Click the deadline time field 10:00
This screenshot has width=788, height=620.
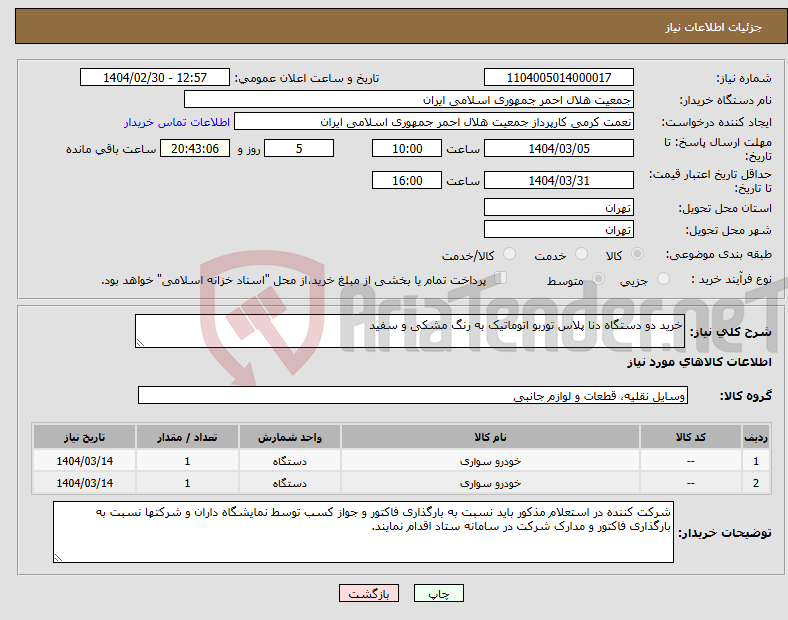407,148
